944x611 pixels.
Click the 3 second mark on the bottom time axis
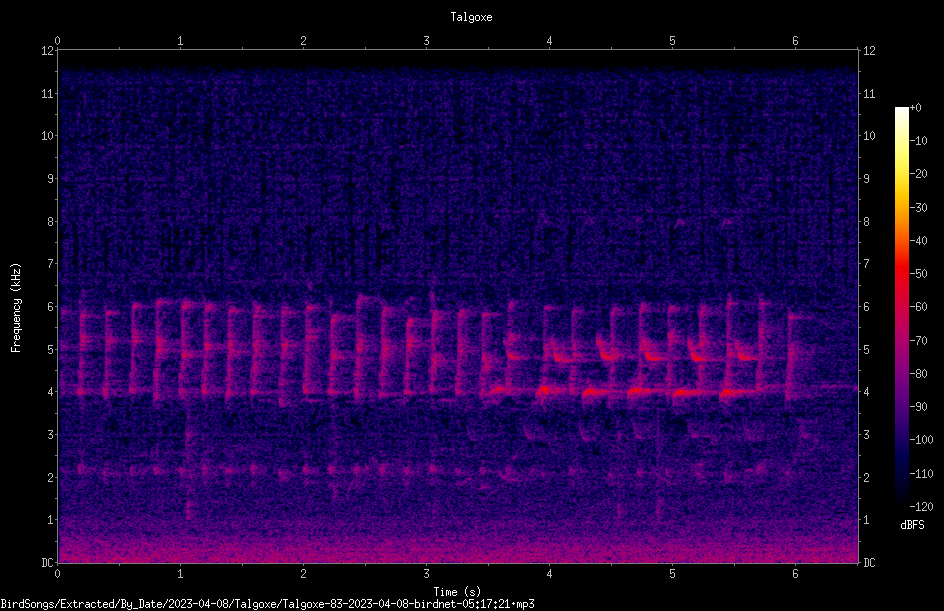tap(426, 574)
